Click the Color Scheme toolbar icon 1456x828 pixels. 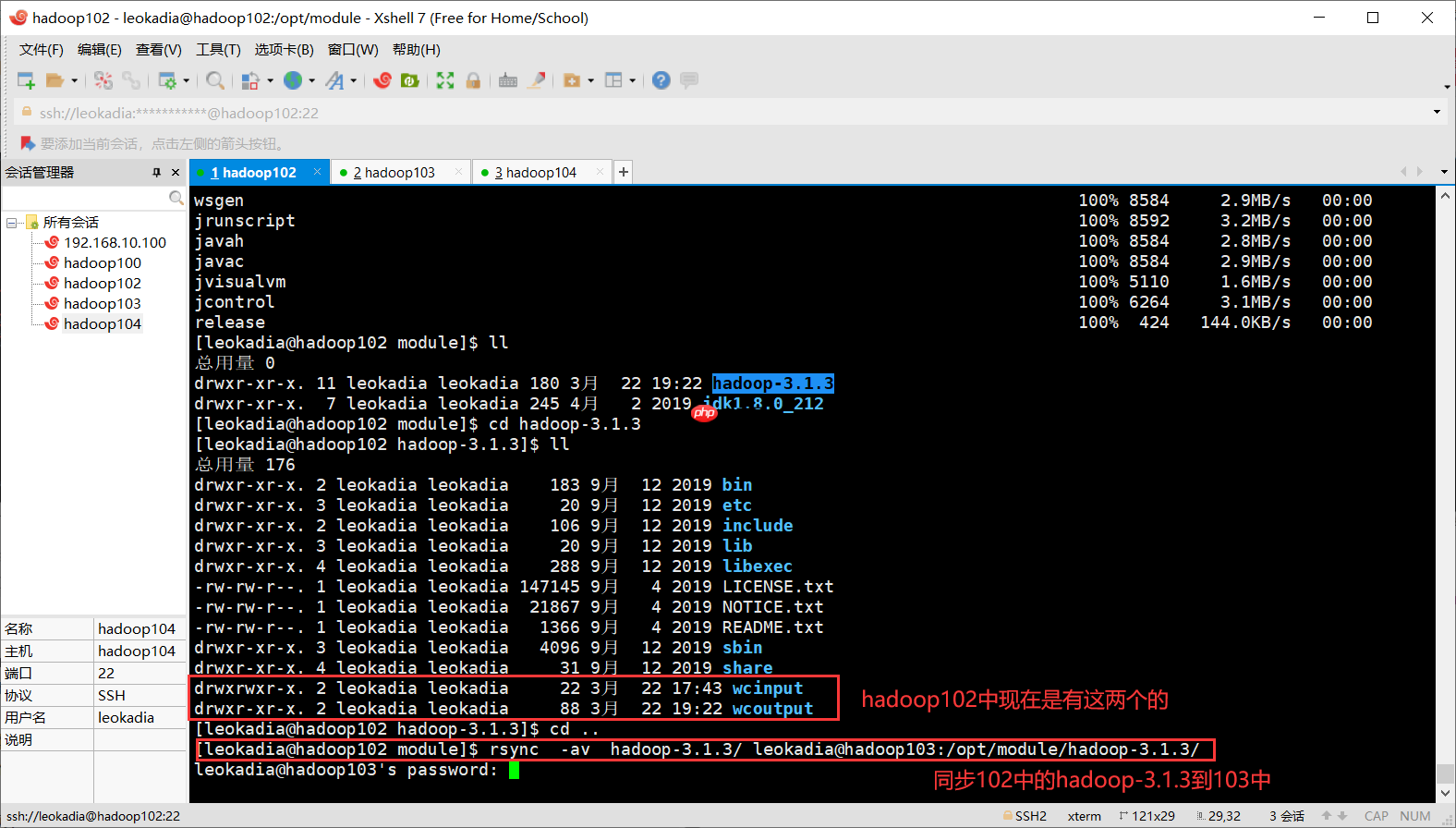pyautogui.click(x=249, y=80)
